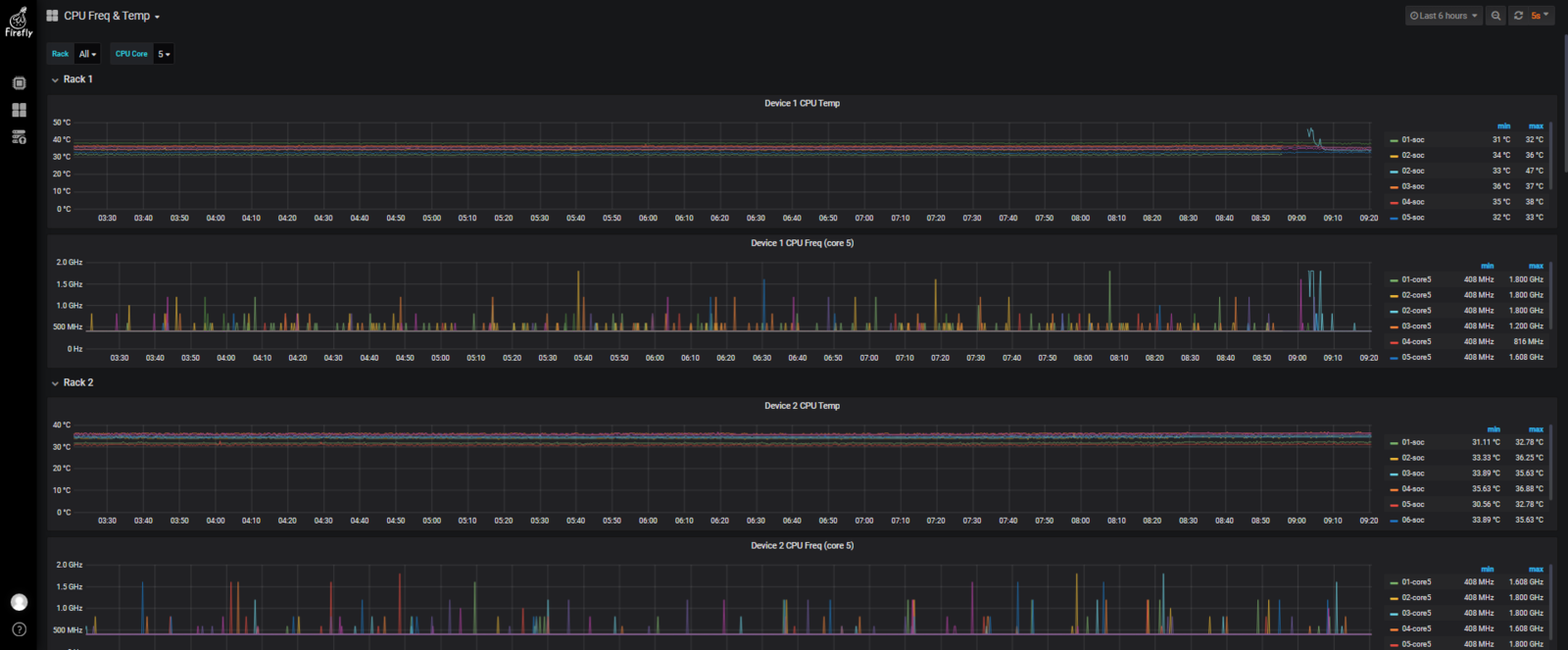The height and width of the screenshot is (650, 1568).
Task: Open the CPU Freq & Temp dashboard menu
Action: coord(112,16)
